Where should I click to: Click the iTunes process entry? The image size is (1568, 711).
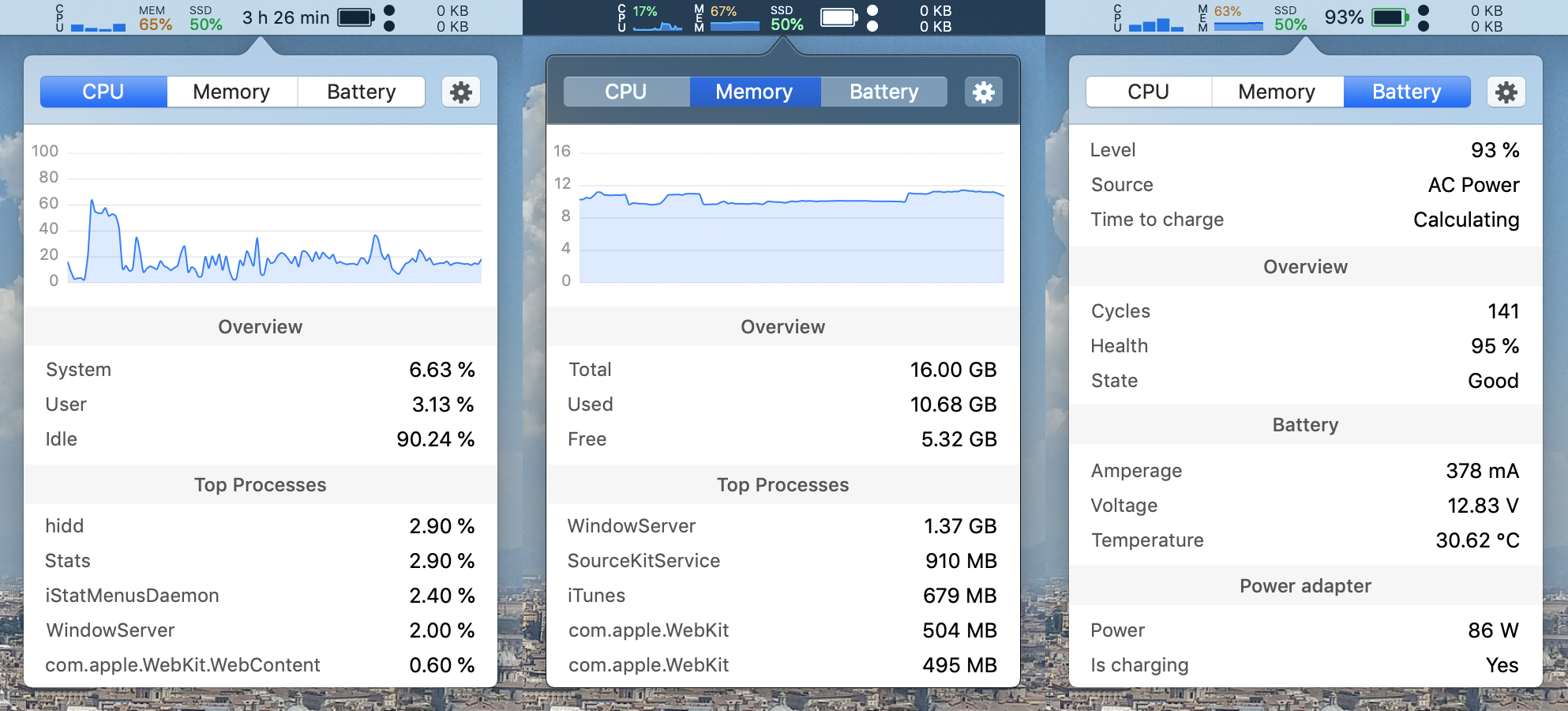click(782, 596)
